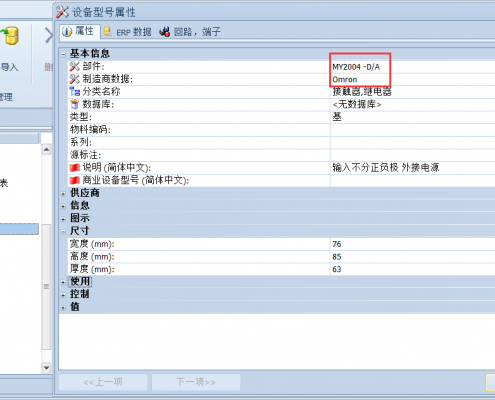The width and height of the screenshot is (495, 400).
Task: Click the 下一项>> button
Action: (196, 382)
